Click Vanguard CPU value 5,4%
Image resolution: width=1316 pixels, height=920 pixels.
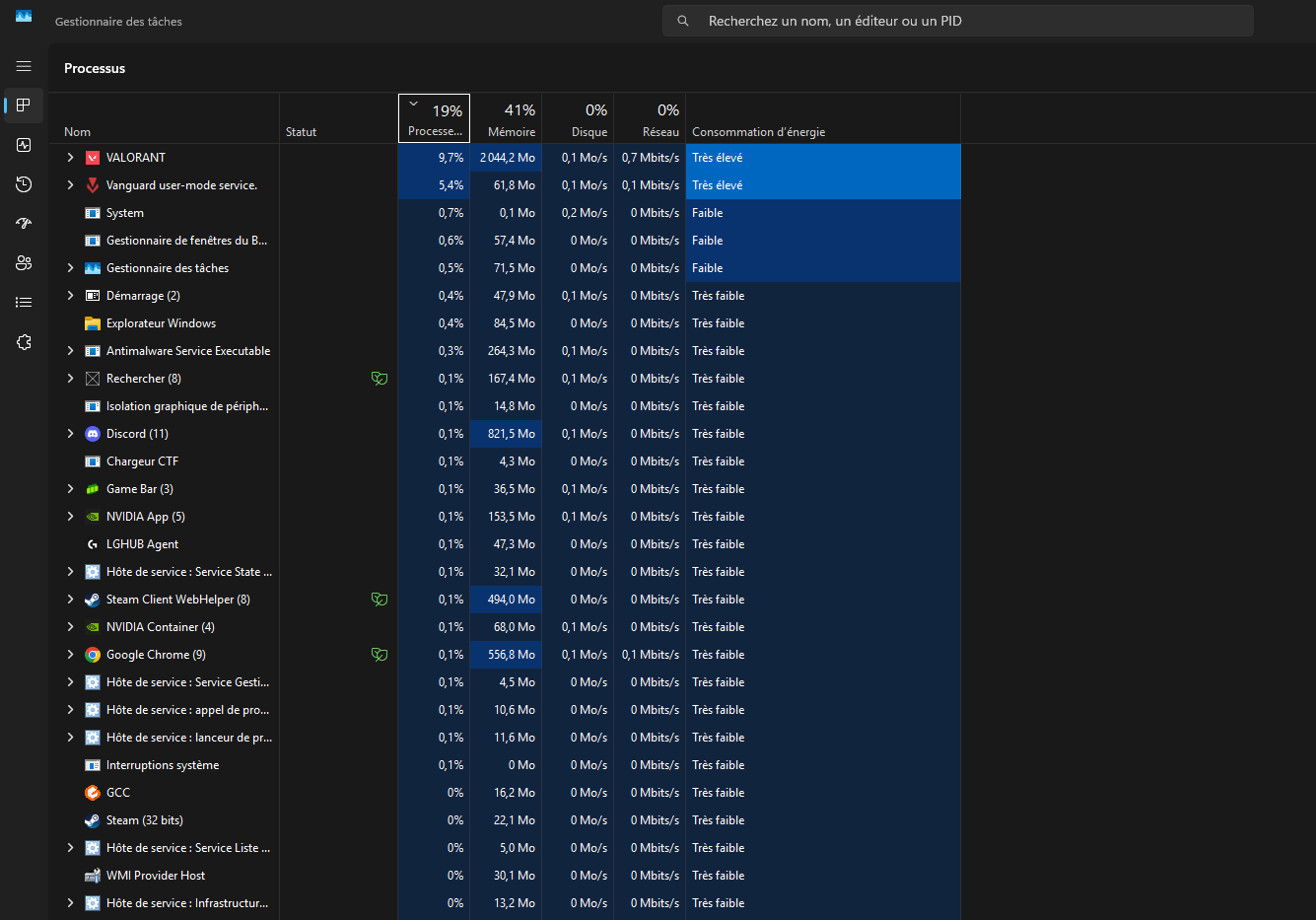450,185
